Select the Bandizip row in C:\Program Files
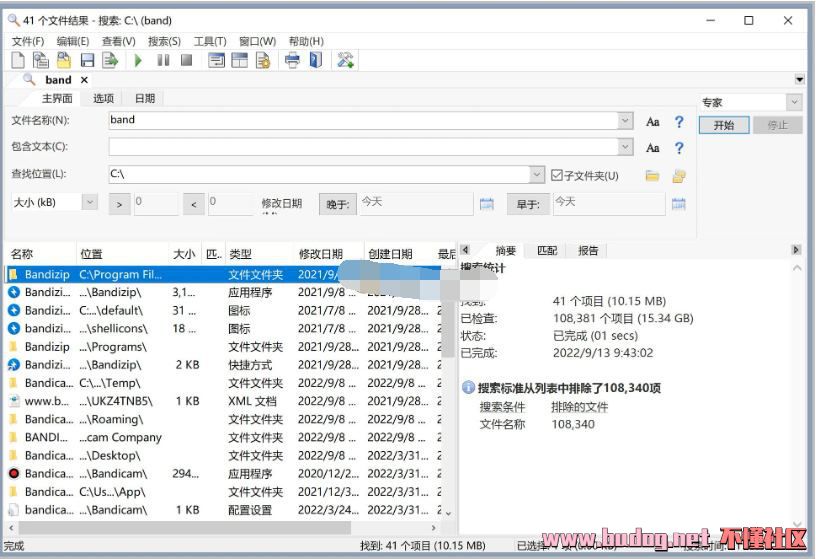 coord(223,274)
